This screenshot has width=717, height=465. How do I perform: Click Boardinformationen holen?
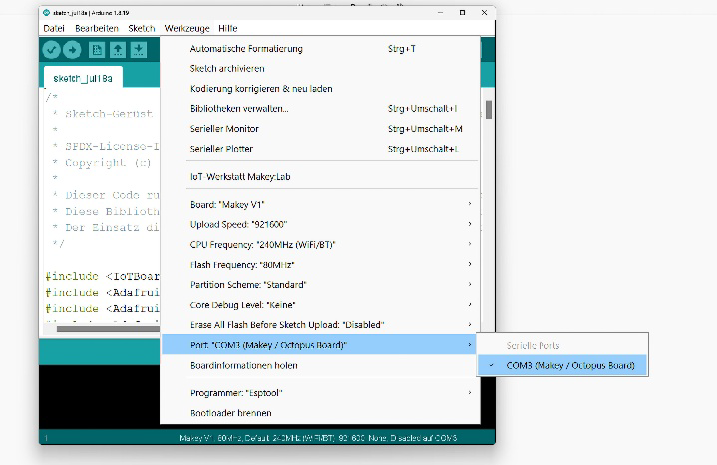point(243,365)
